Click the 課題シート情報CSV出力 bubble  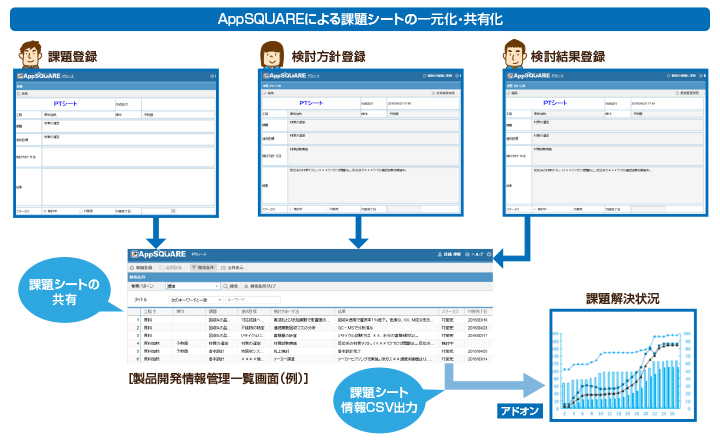(379, 400)
